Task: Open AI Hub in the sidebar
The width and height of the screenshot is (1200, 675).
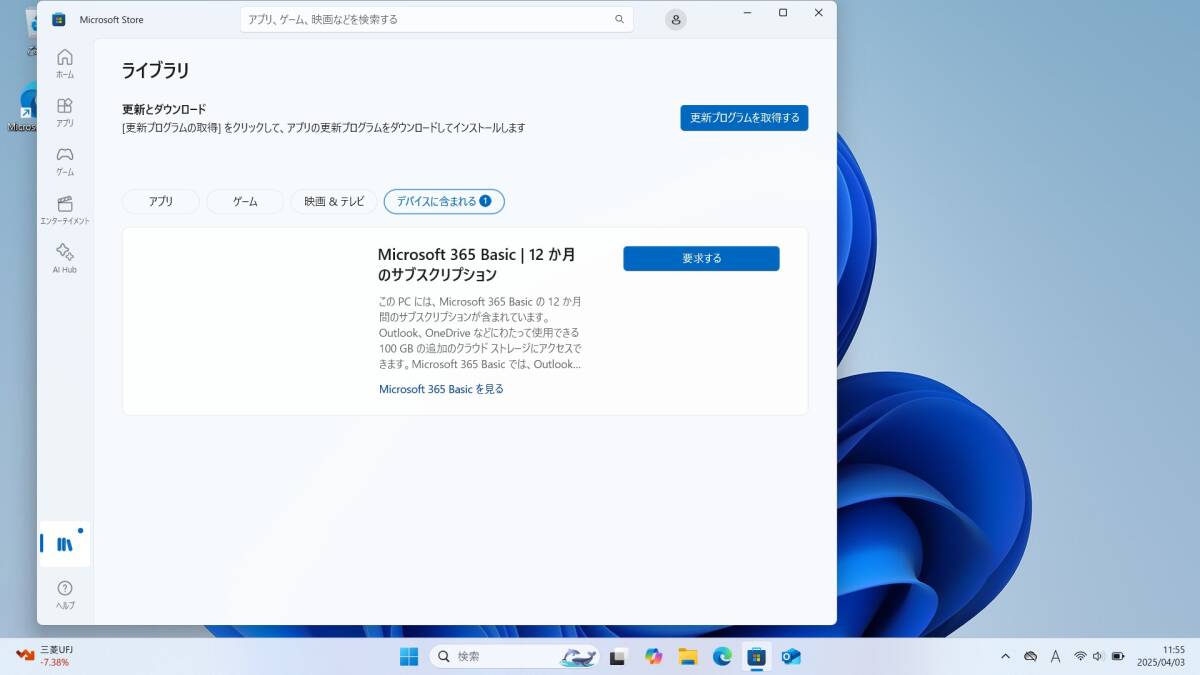Action: 64,258
